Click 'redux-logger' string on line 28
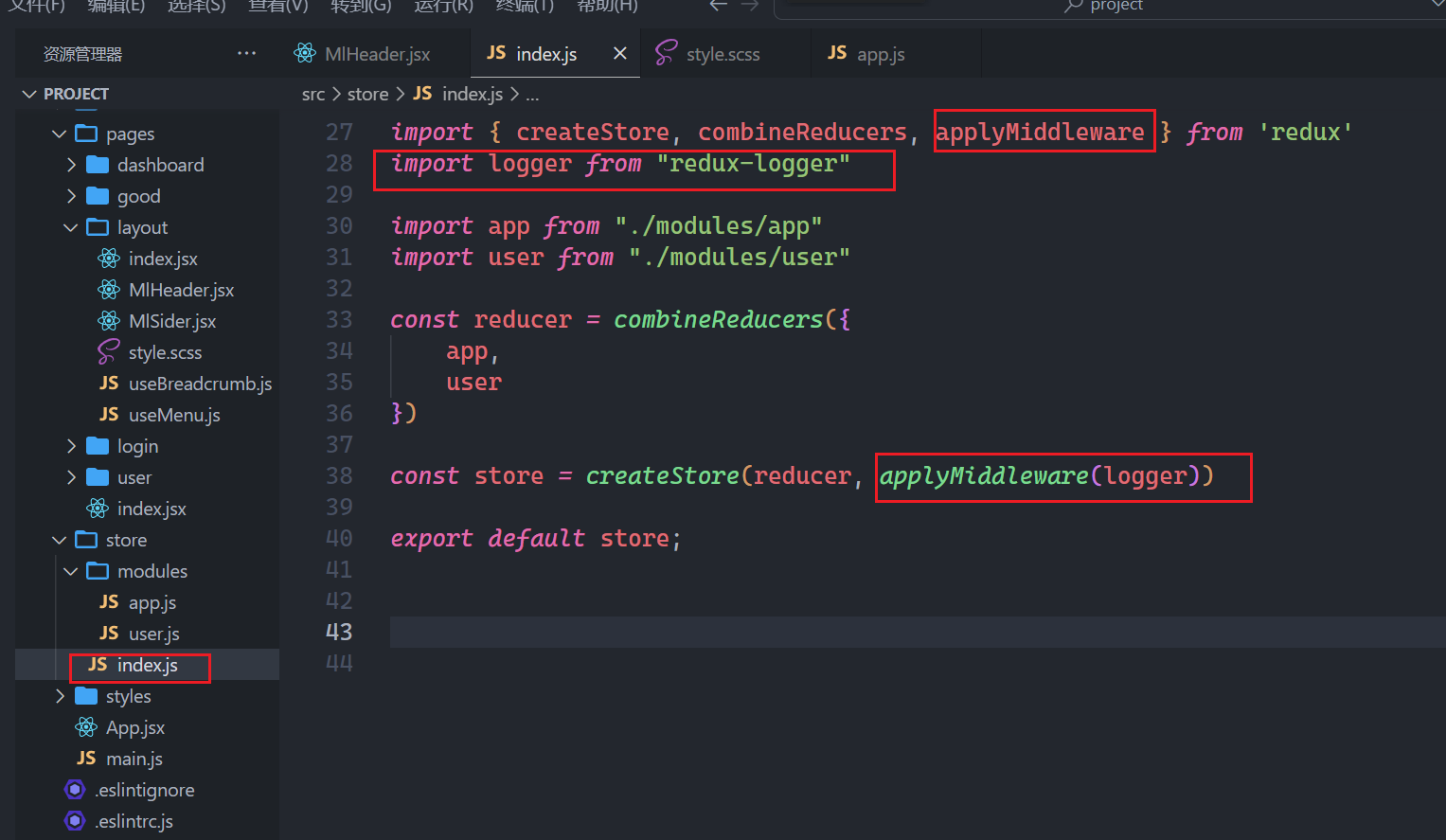The image size is (1446, 840). (754, 164)
